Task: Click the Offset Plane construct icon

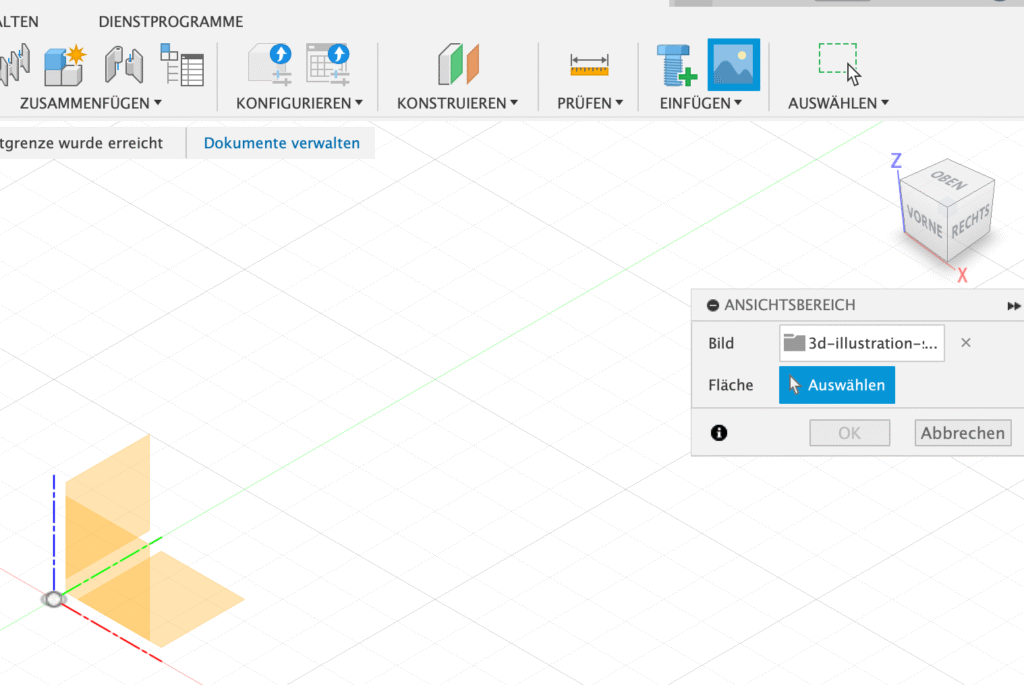Action: coord(458,64)
